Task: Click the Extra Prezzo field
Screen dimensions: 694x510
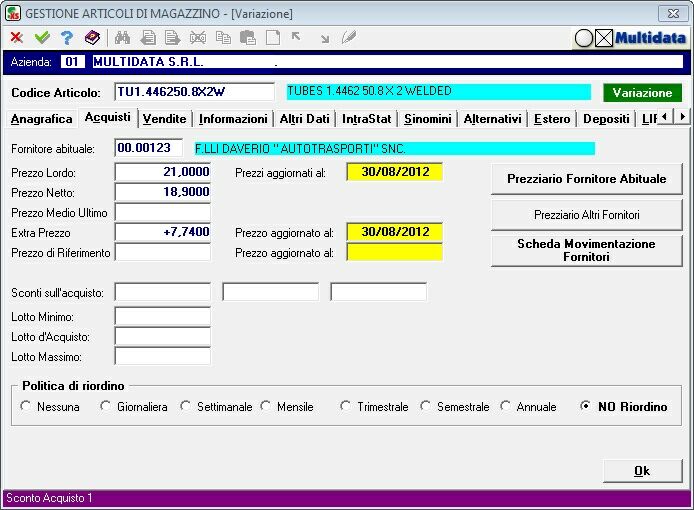Action: (x=162, y=232)
